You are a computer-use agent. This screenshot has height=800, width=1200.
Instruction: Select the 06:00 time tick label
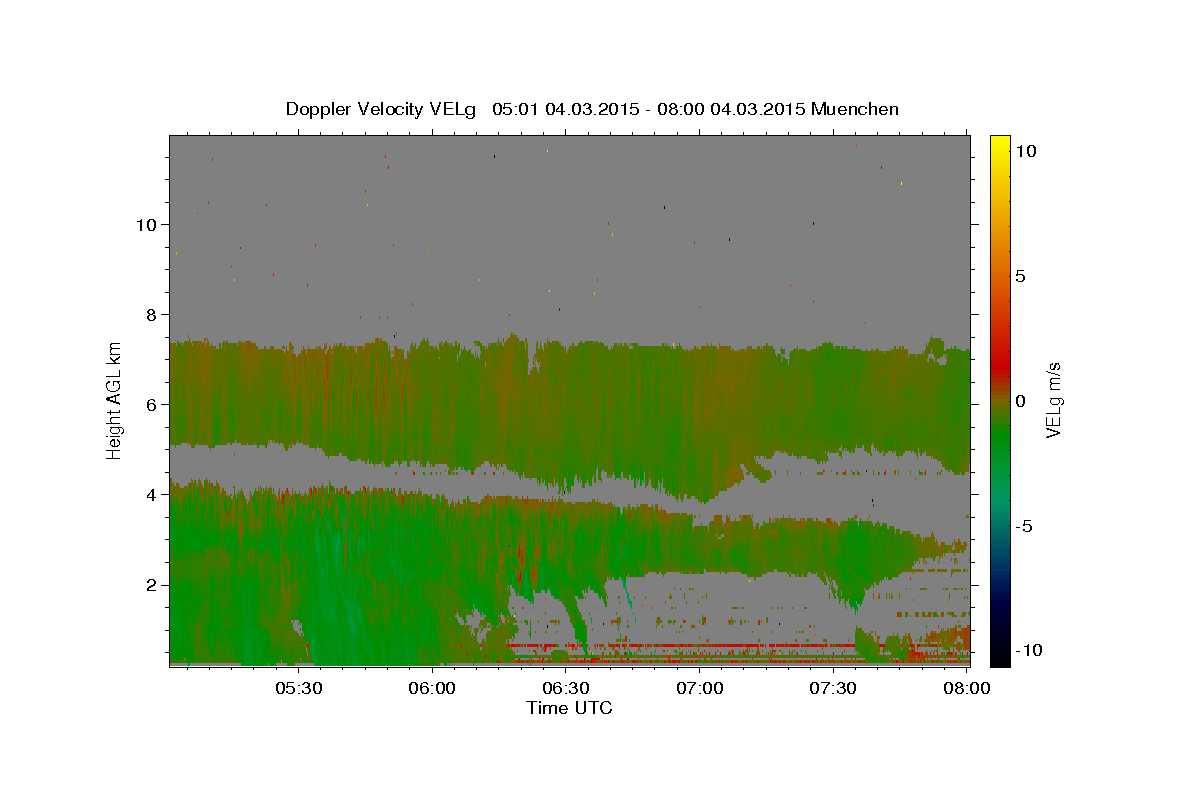click(x=433, y=688)
